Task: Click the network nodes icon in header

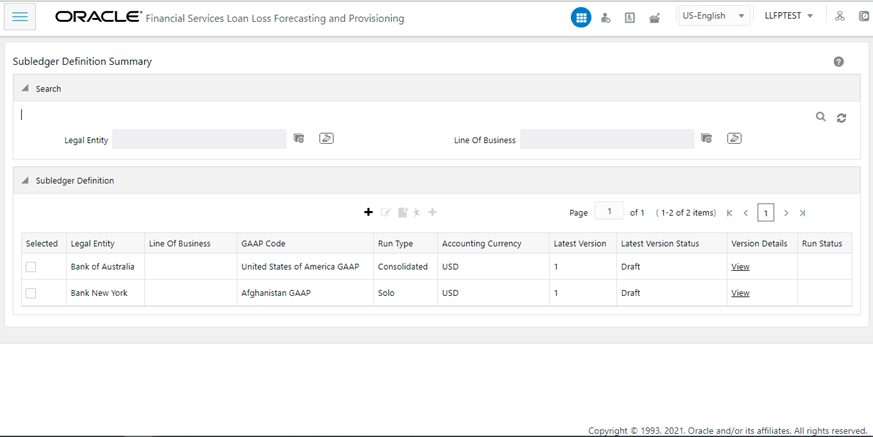Action: (x=840, y=16)
